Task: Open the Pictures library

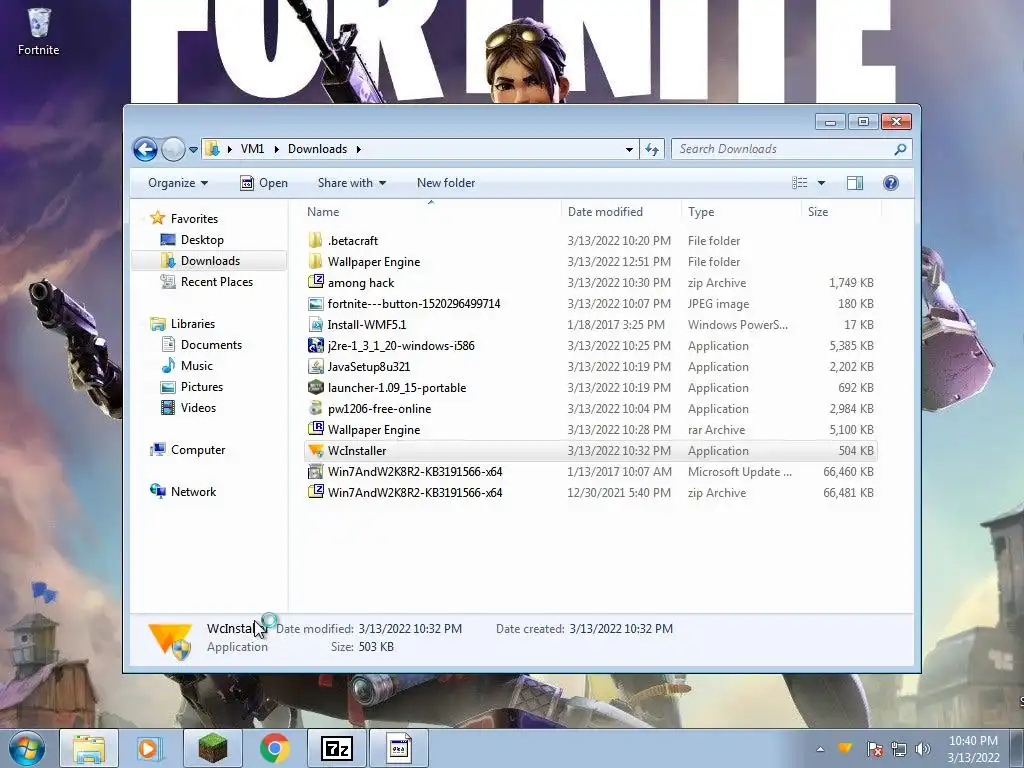Action: (x=202, y=387)
